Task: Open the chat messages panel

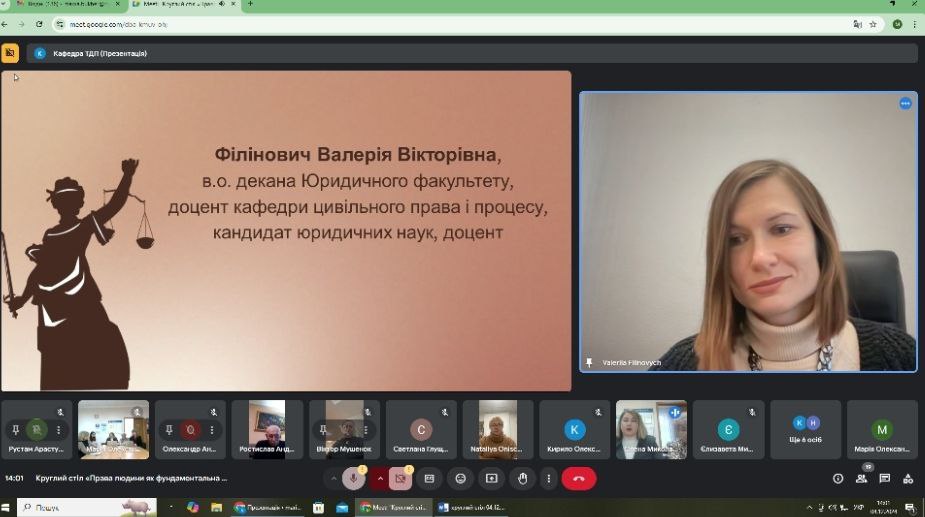Action: 885,479
